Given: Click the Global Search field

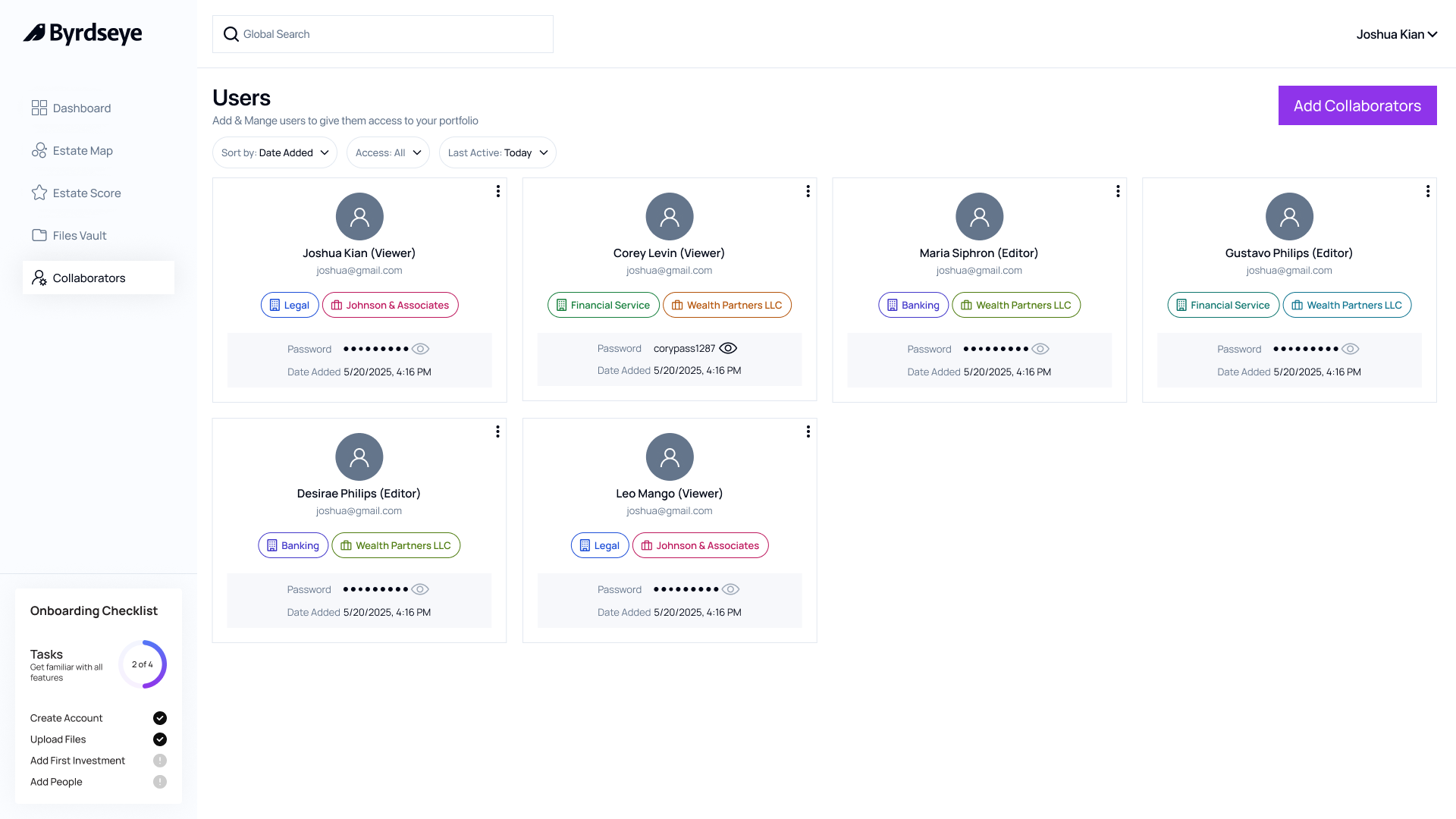Looking at the screenshot, I should 382,34.
